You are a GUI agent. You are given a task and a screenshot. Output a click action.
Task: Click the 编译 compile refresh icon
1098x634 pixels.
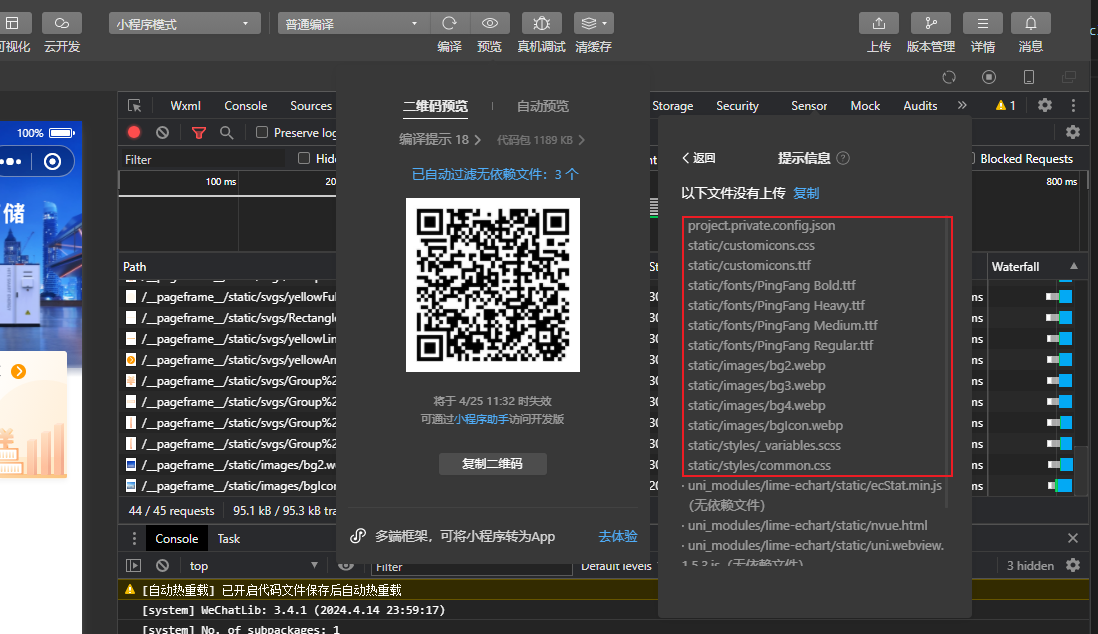450,23
